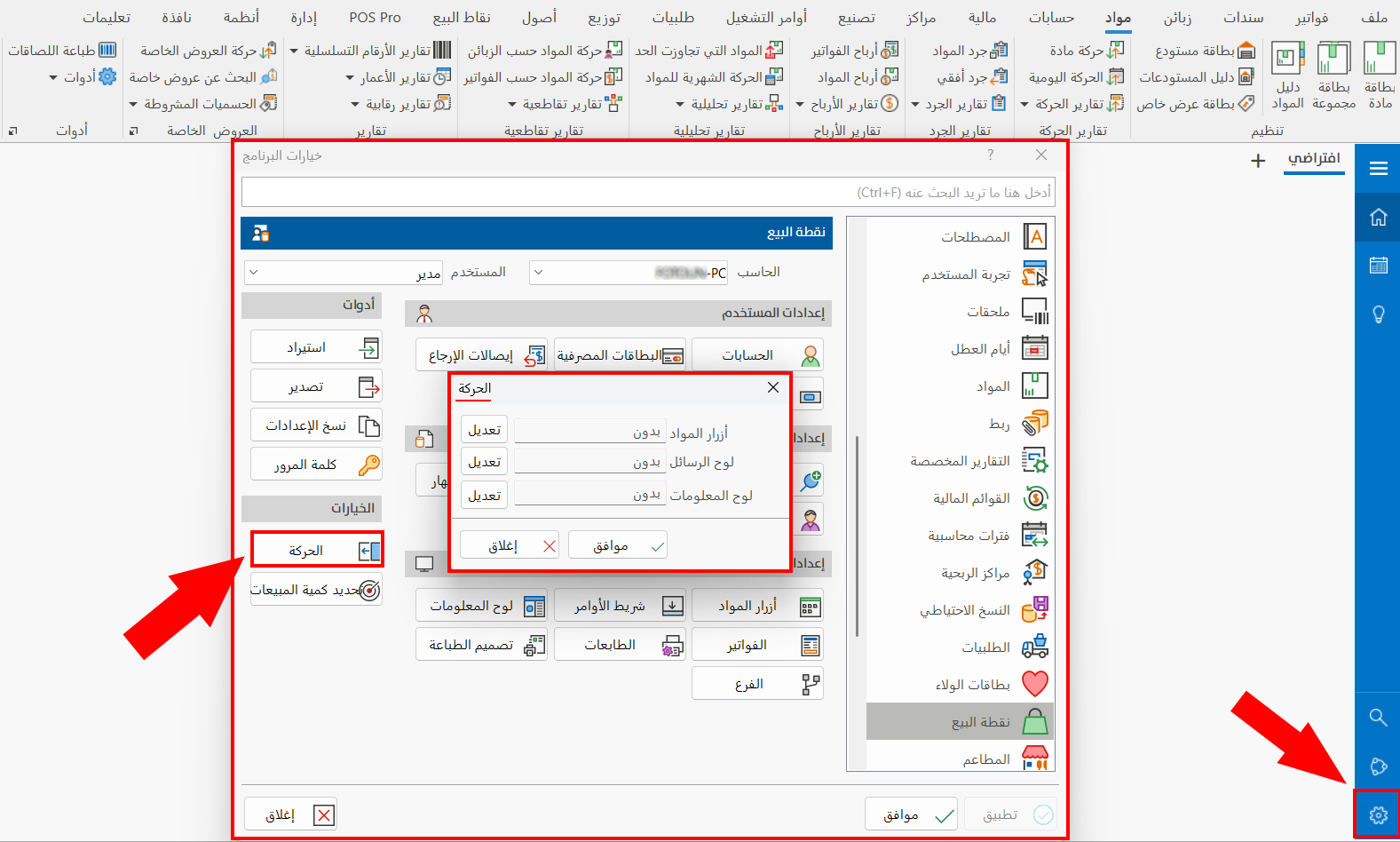Open the المستخدم user dropdown
The image size is (1400, 842).
[x=344, y=273]
